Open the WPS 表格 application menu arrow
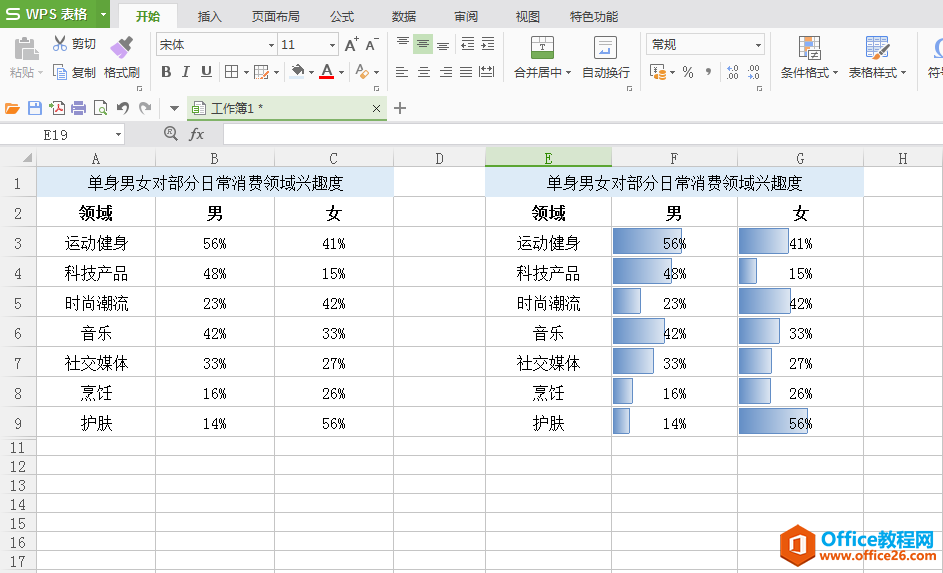This screenshot has height=573, width=943. tap(103, 14)
